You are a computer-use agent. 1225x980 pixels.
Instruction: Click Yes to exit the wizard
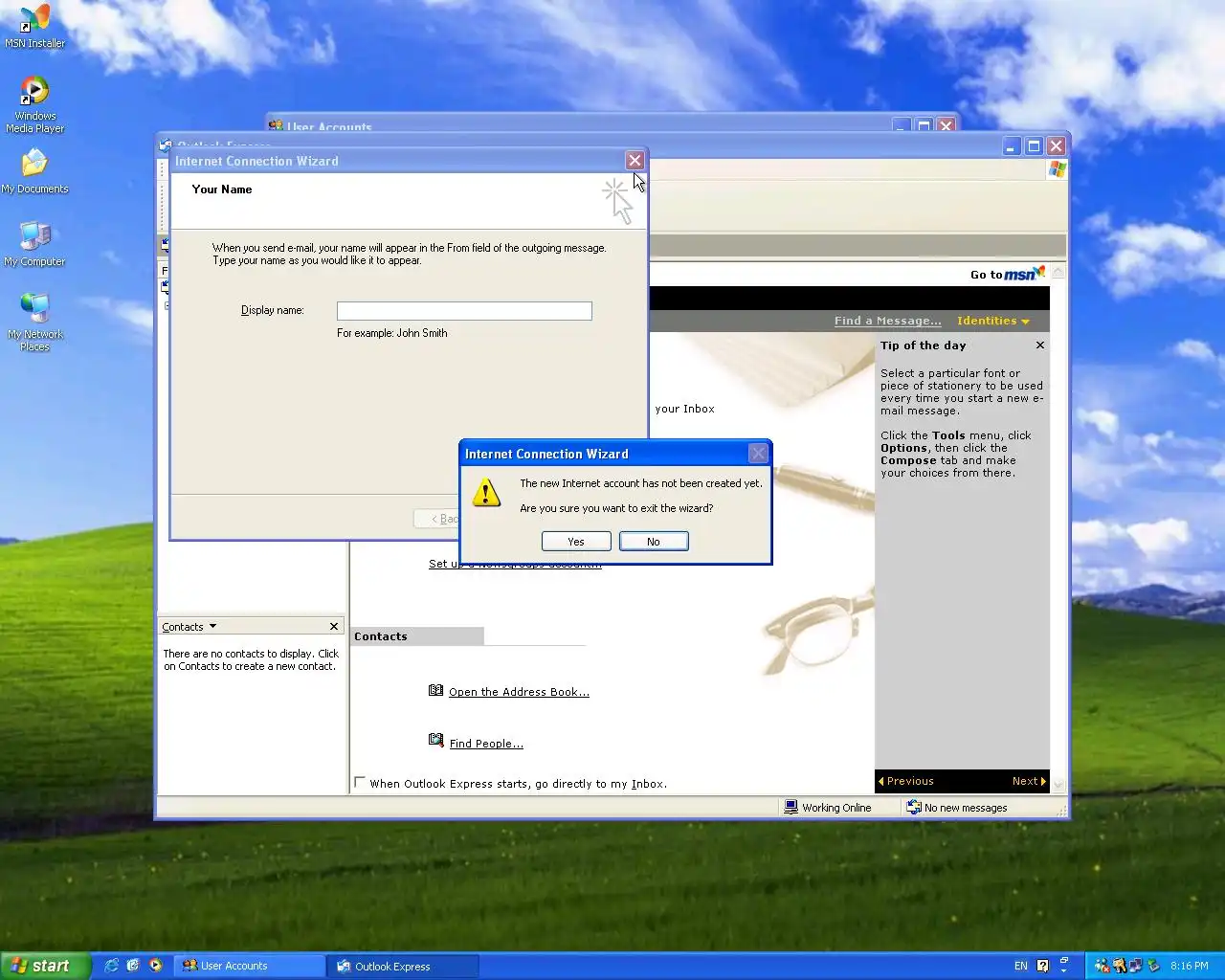576,541
